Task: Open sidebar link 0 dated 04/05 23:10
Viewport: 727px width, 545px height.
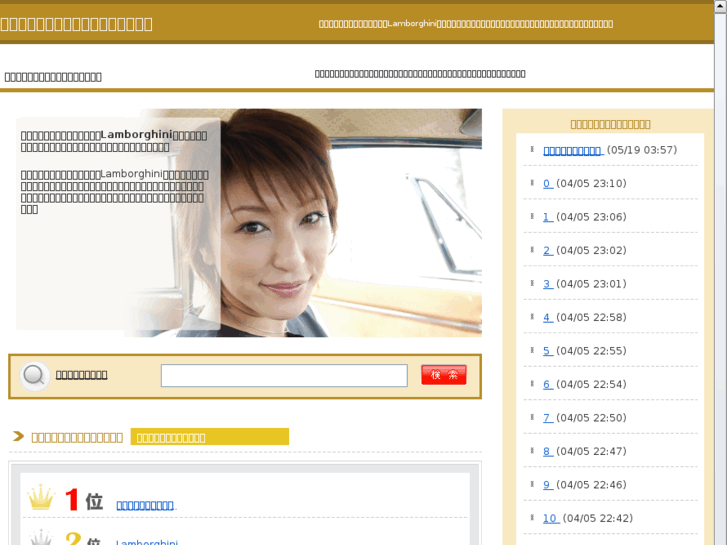Action: pos(548,184)
